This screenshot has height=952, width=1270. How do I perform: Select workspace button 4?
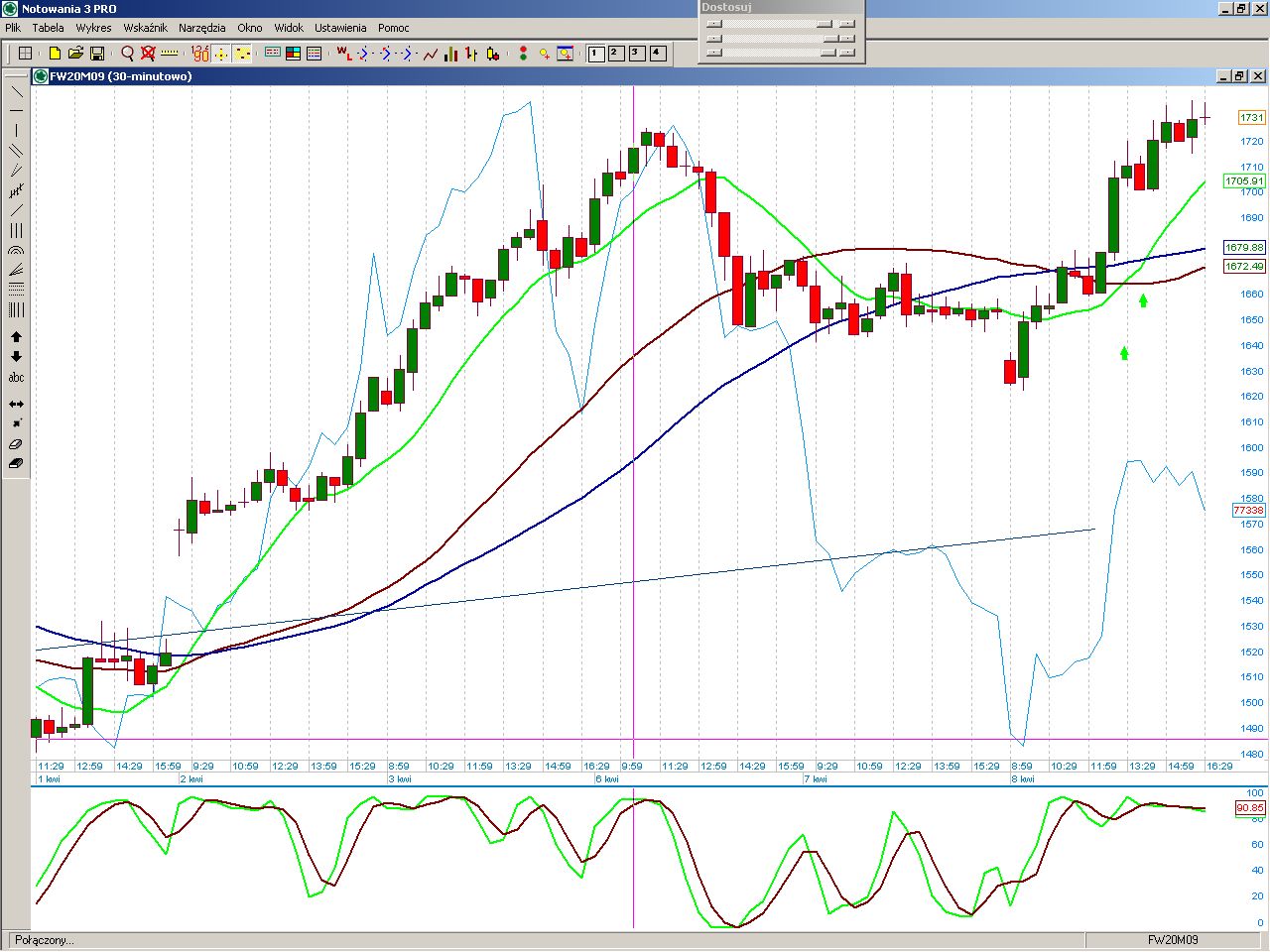(658, 54)
